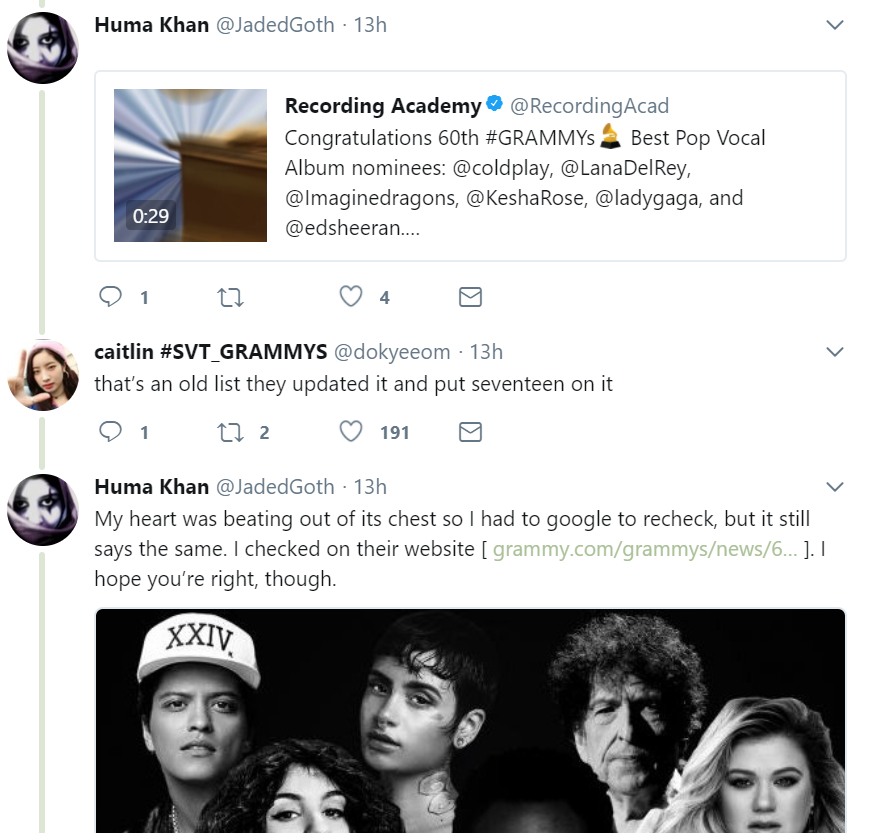Expand options chevron on caitlin's tweet
878x833 pixels.
pos(835,352)
